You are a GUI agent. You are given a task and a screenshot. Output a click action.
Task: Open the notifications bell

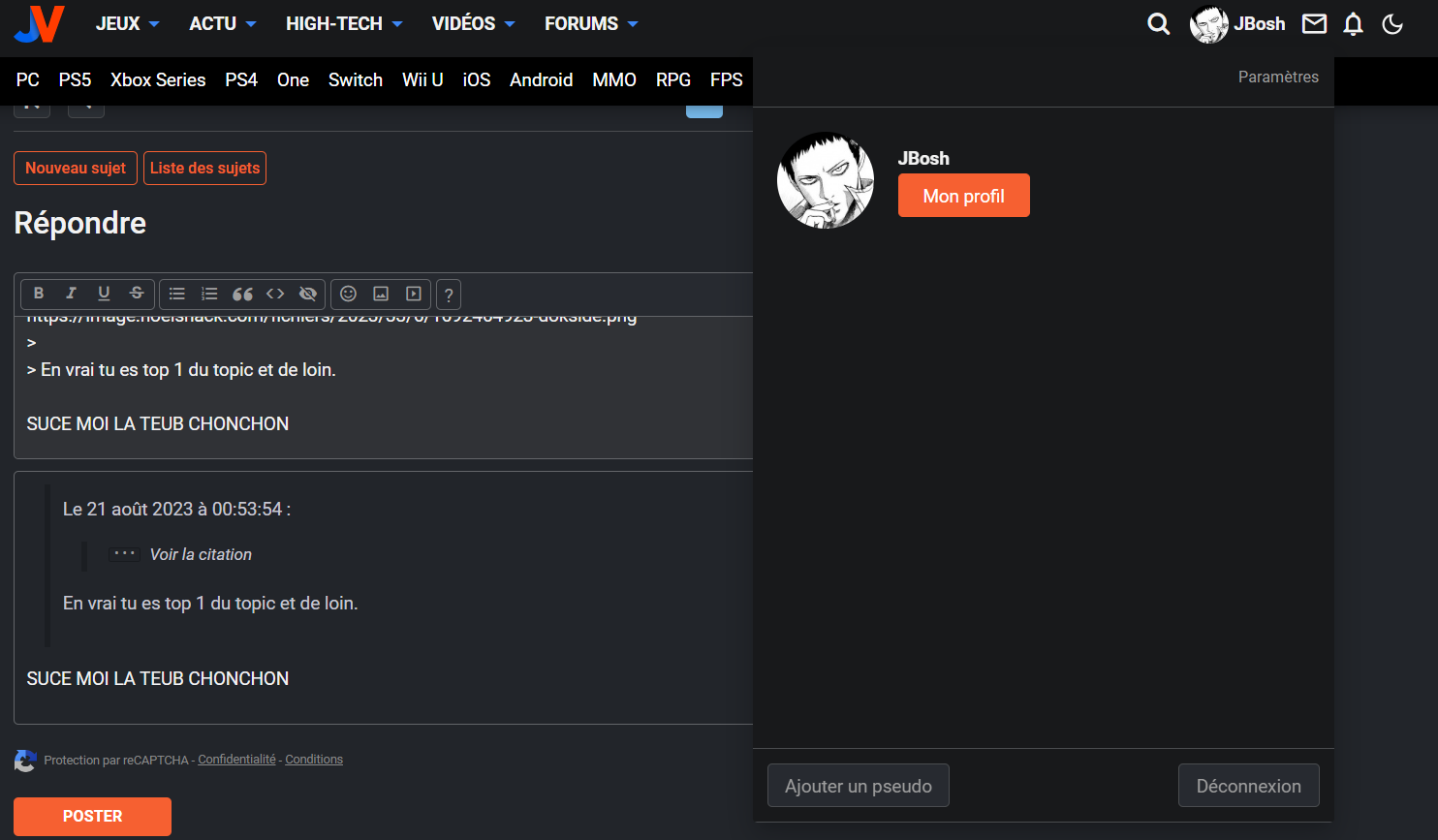[x=1353, y=24]
